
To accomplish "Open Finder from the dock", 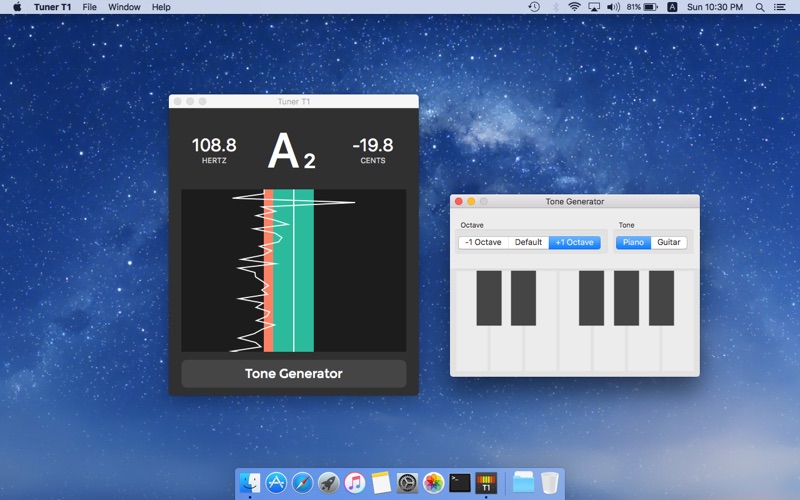I will coord(250,482).
